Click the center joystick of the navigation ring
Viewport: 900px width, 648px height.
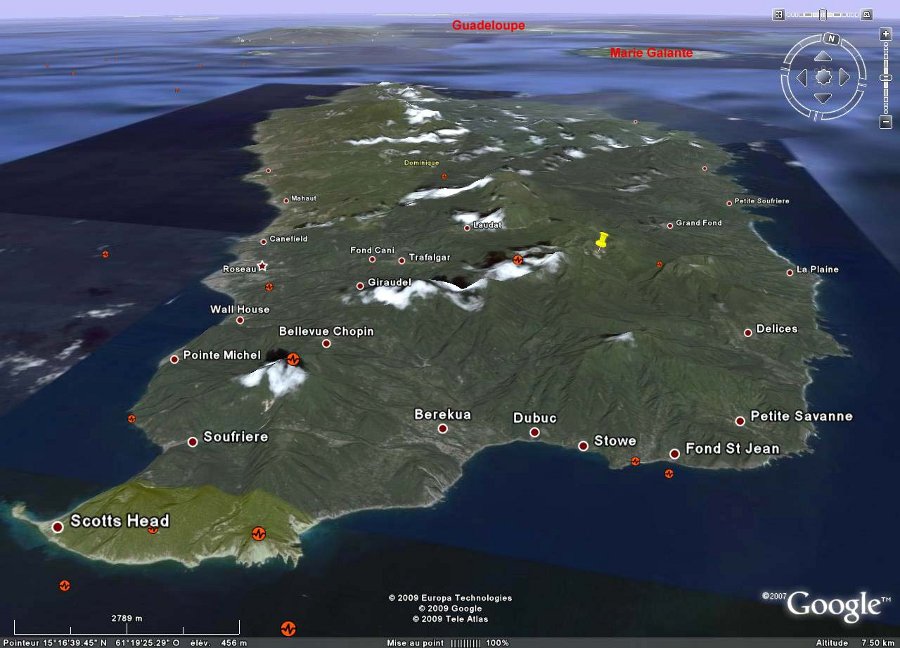[823, 77]
